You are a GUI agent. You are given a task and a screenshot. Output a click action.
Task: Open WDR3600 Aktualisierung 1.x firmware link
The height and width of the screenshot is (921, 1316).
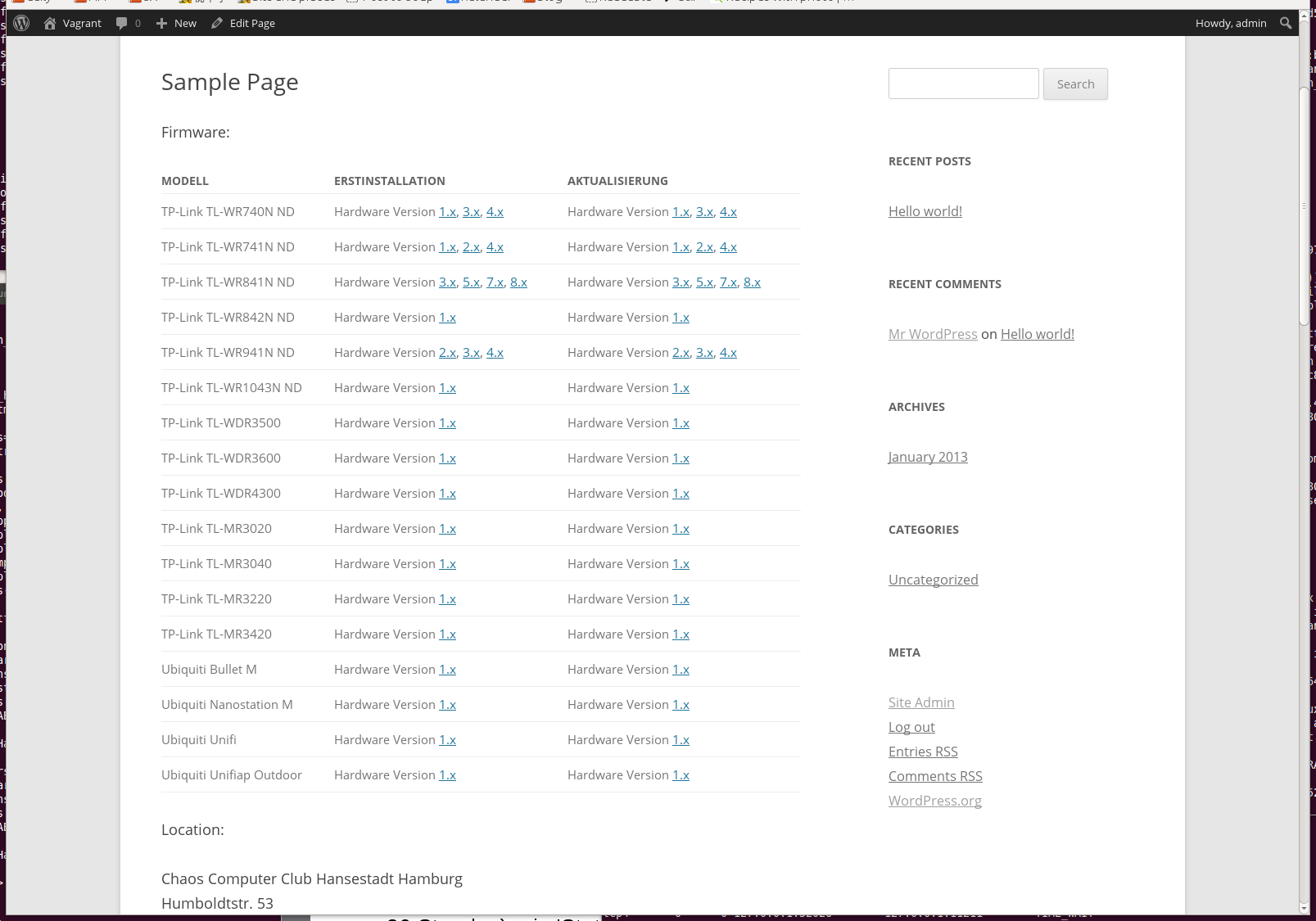pos(681,458)
